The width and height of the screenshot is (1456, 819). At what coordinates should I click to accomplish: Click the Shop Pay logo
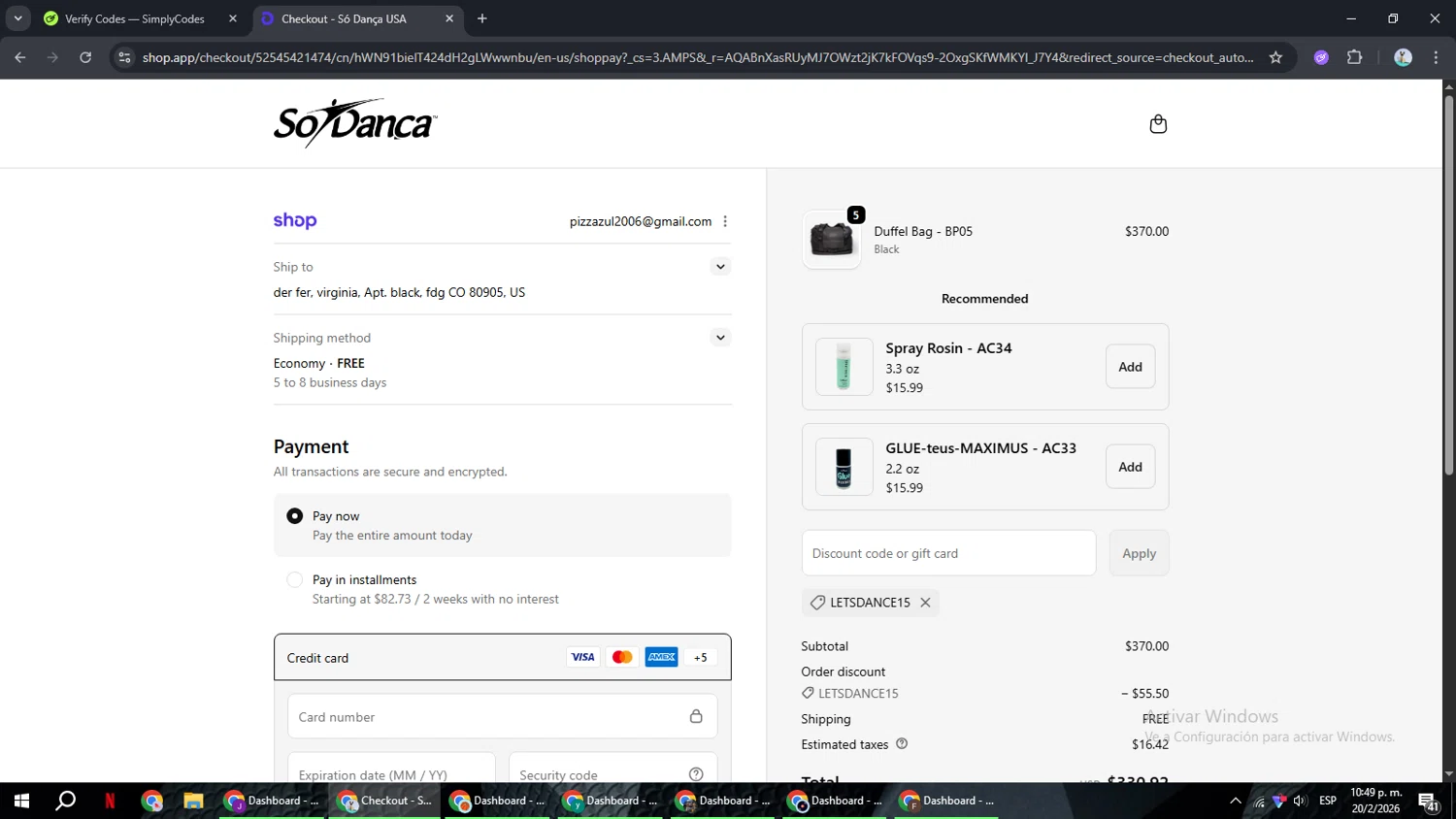coord(295,221)
